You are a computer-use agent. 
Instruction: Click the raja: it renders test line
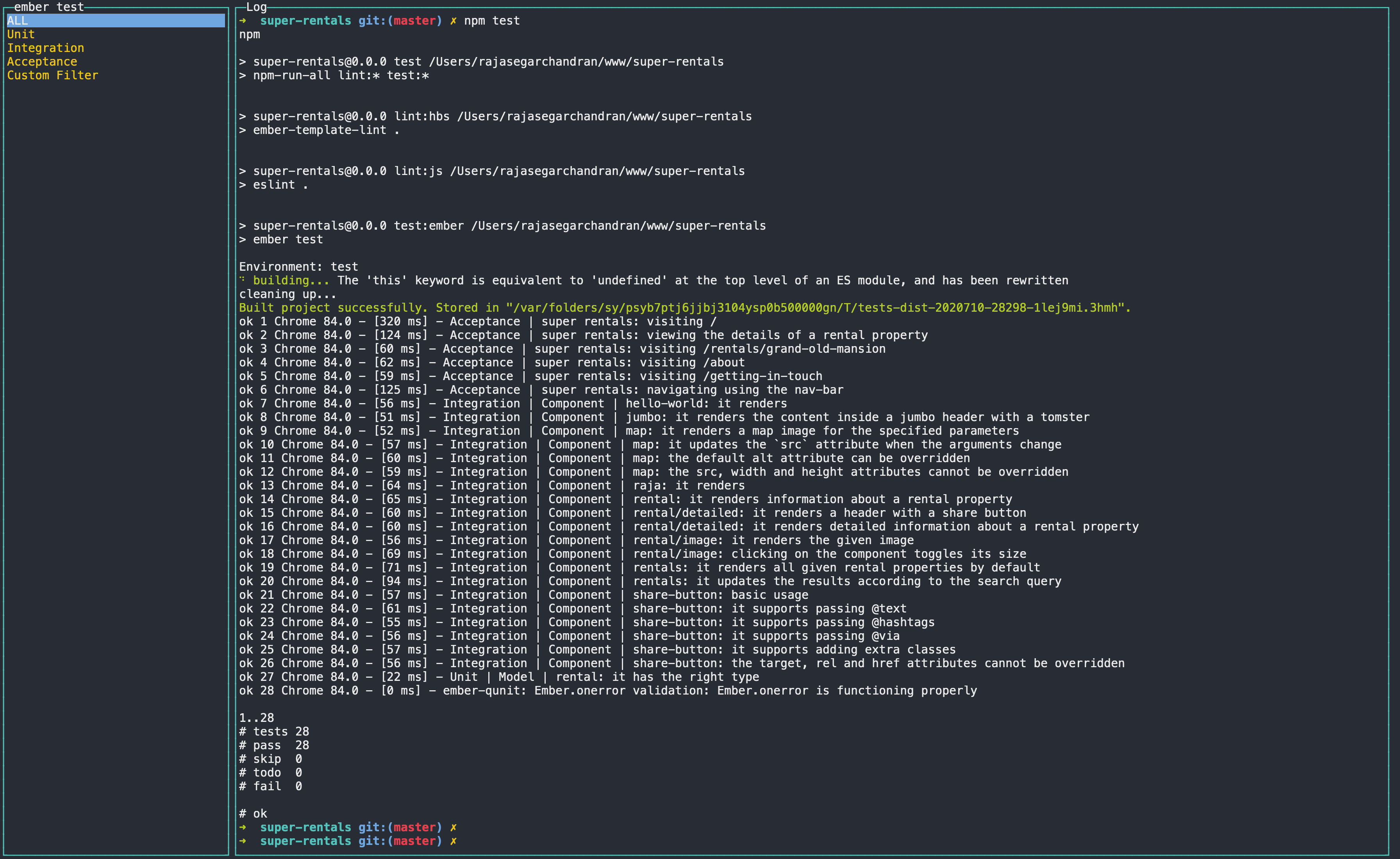click(x=491, y=485)
